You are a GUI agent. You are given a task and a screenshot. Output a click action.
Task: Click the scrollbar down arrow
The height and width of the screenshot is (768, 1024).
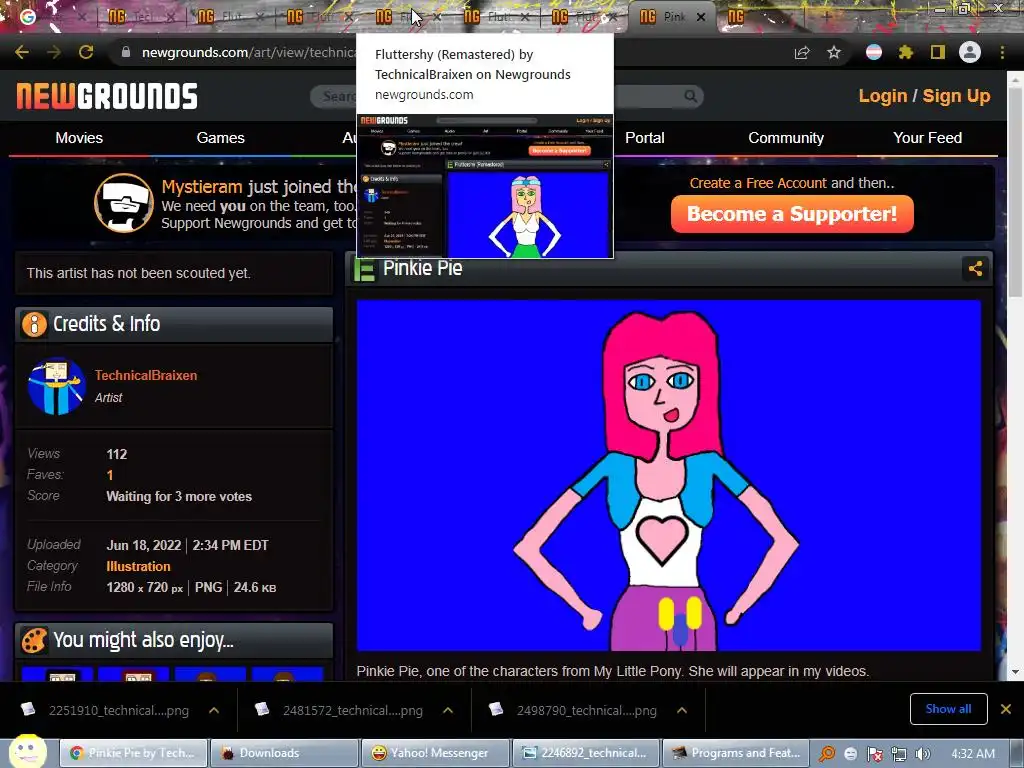pos(1015,672)
